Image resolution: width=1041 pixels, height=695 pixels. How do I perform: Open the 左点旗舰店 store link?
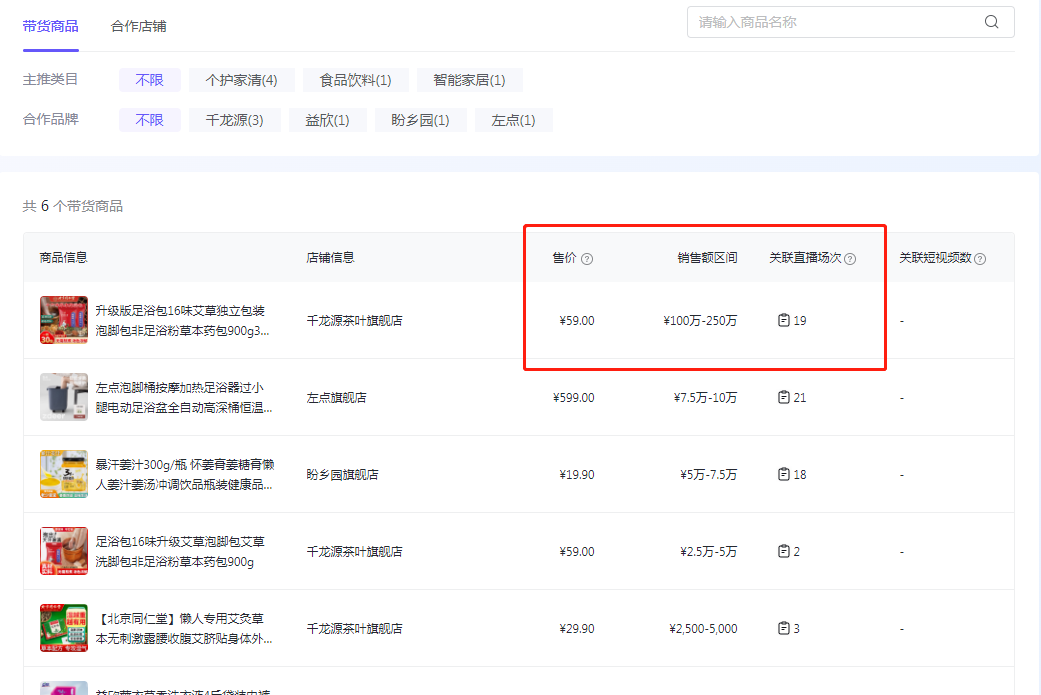click(x=336, y=397)
